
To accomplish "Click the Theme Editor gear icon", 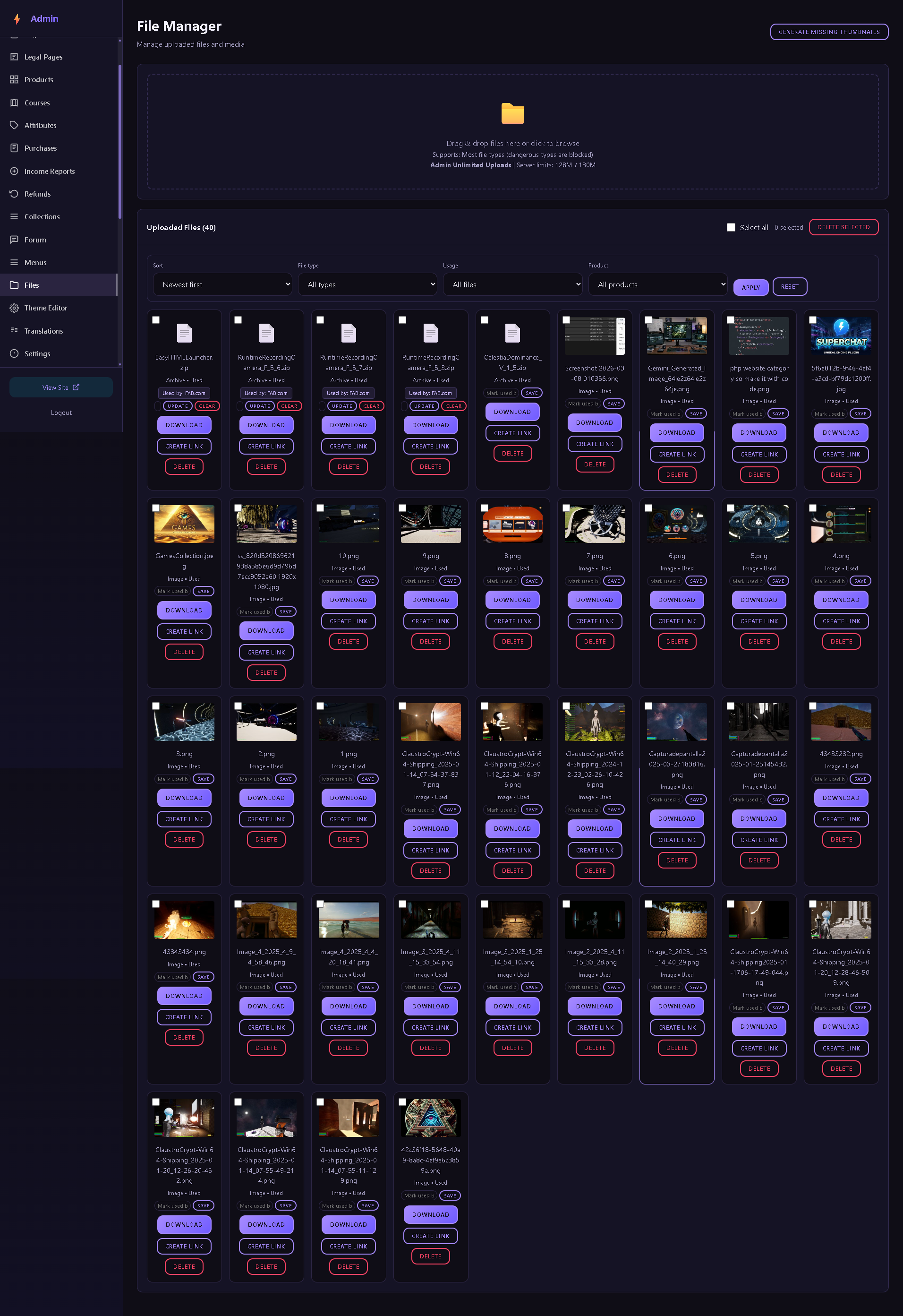I will click(14, 308).
